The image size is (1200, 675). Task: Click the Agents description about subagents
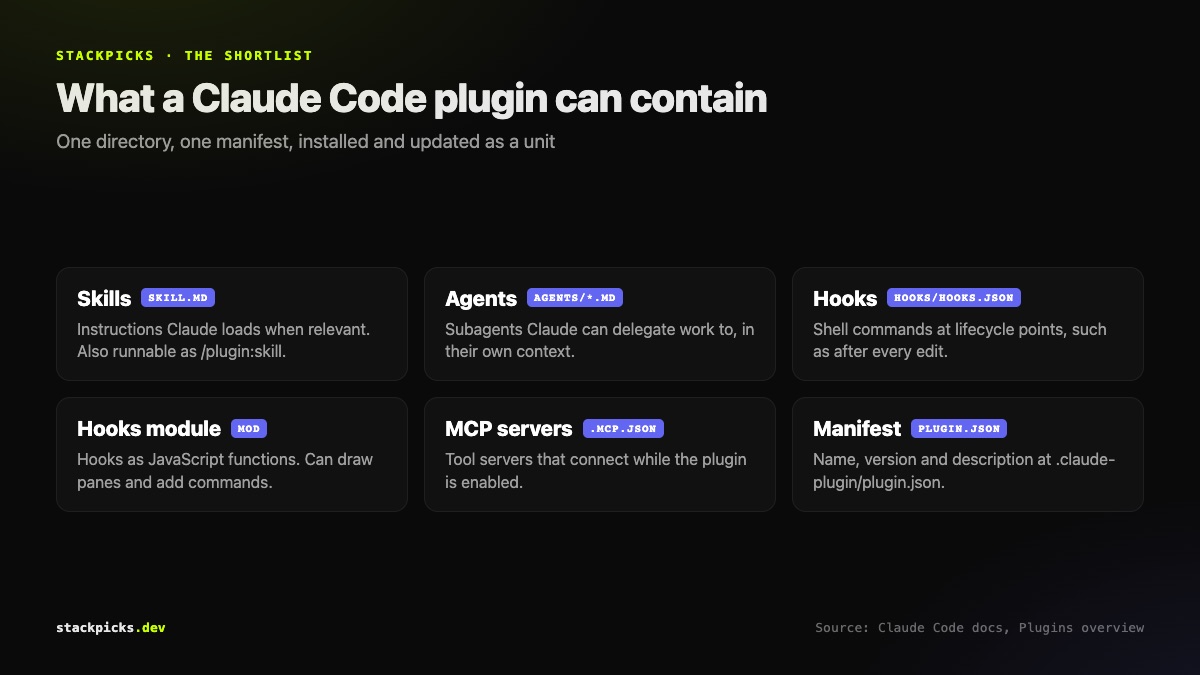pos(600,340)
